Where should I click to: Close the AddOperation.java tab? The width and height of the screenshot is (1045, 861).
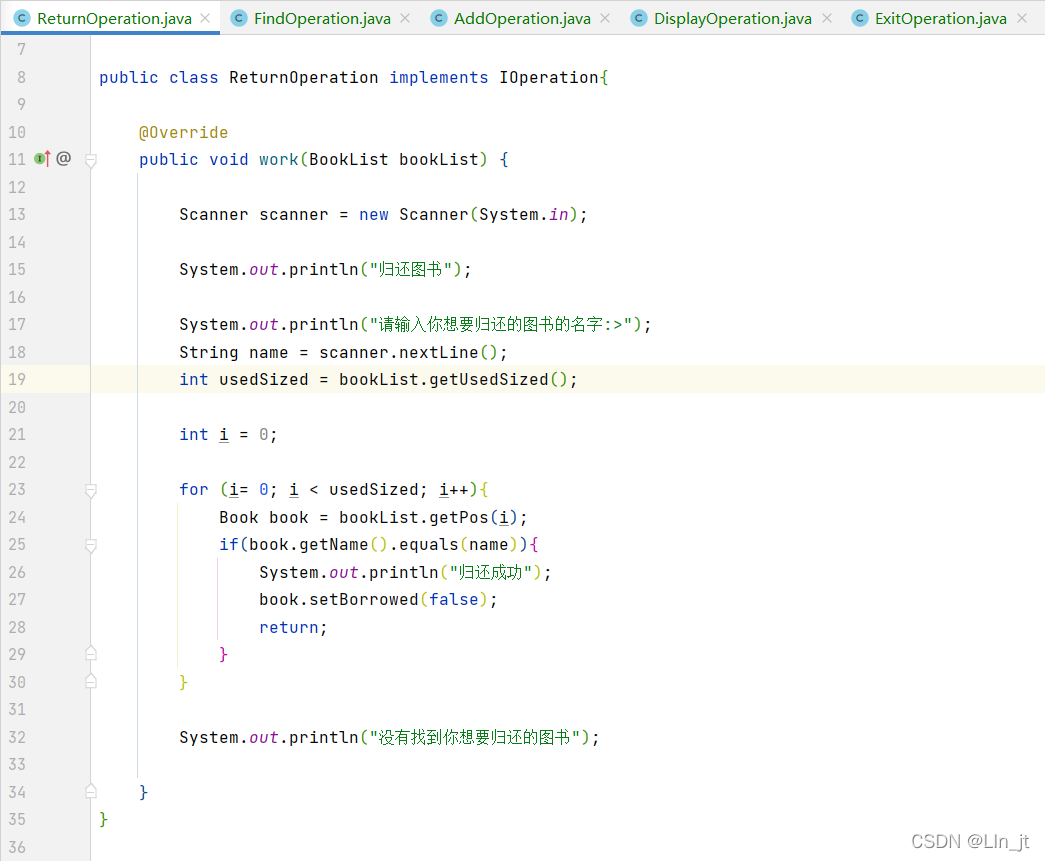(604, 19)
